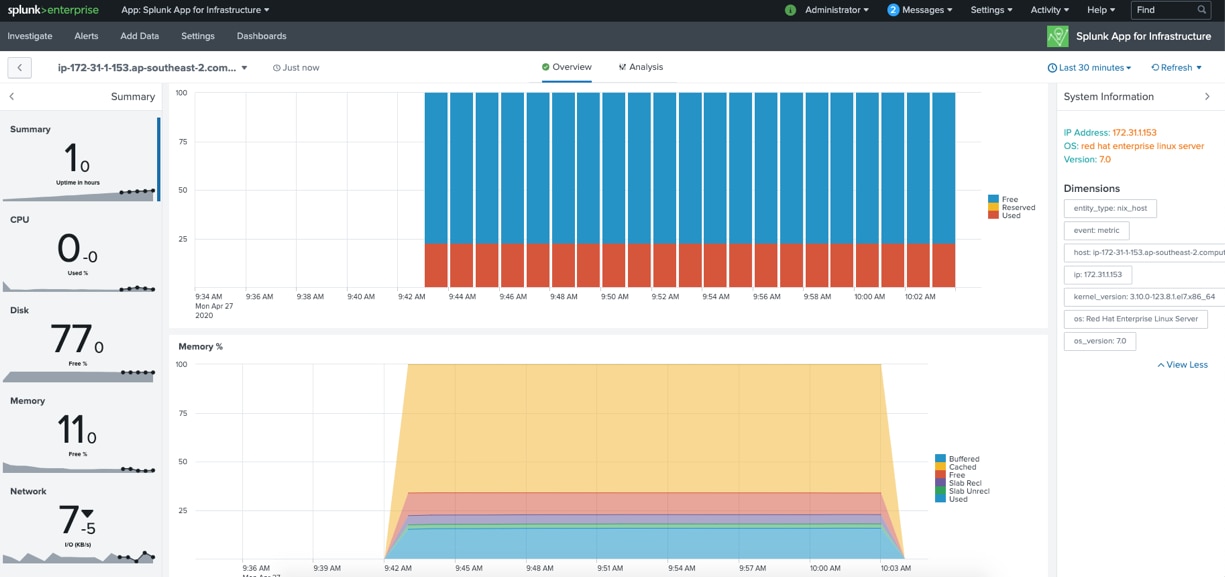The height and width of the screenshot is (577, 1225).
Task: Switch to the Overview tab
Action: point(567,67)
